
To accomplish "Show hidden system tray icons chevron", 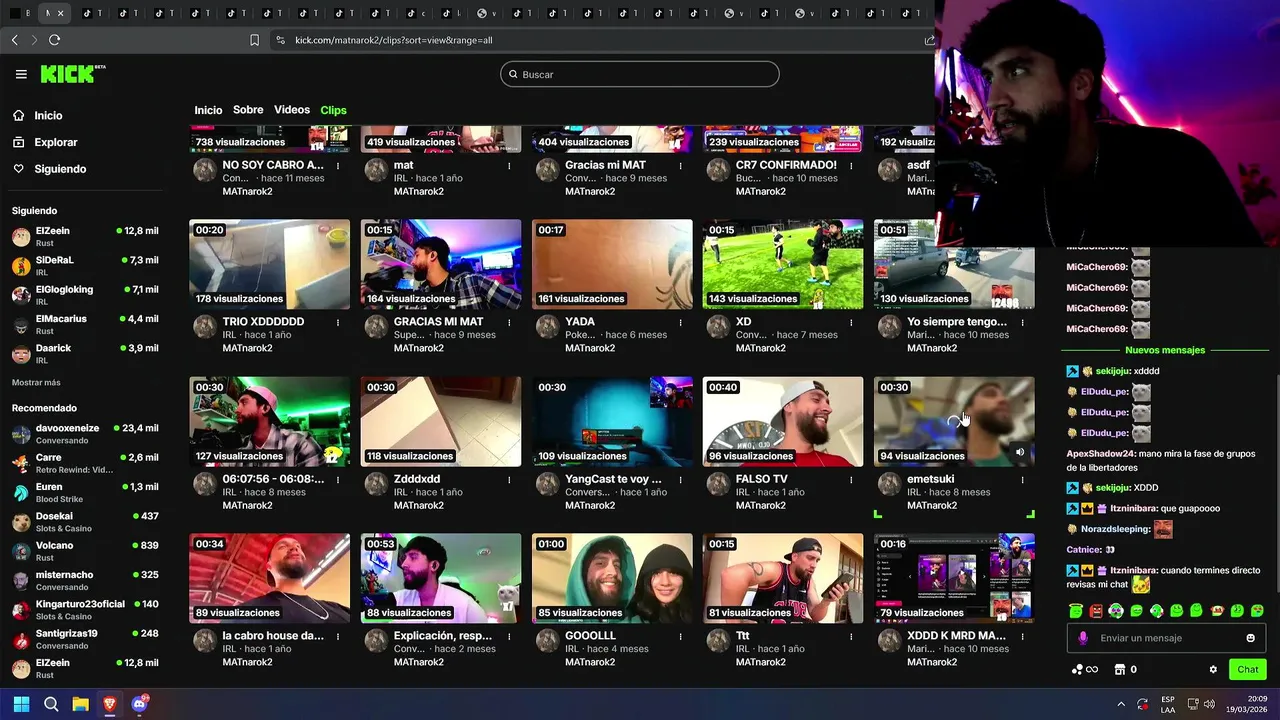I will coord(1120,704).
